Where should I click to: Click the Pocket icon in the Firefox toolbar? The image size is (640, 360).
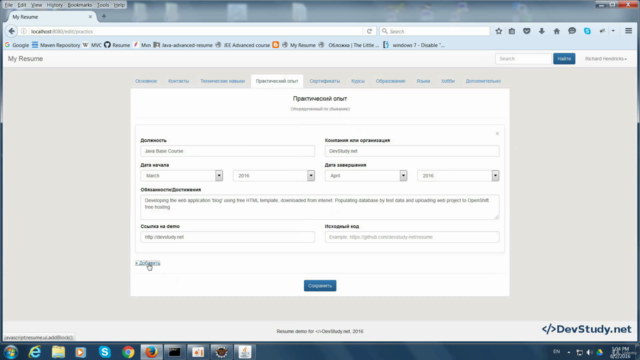pos(527,31)
